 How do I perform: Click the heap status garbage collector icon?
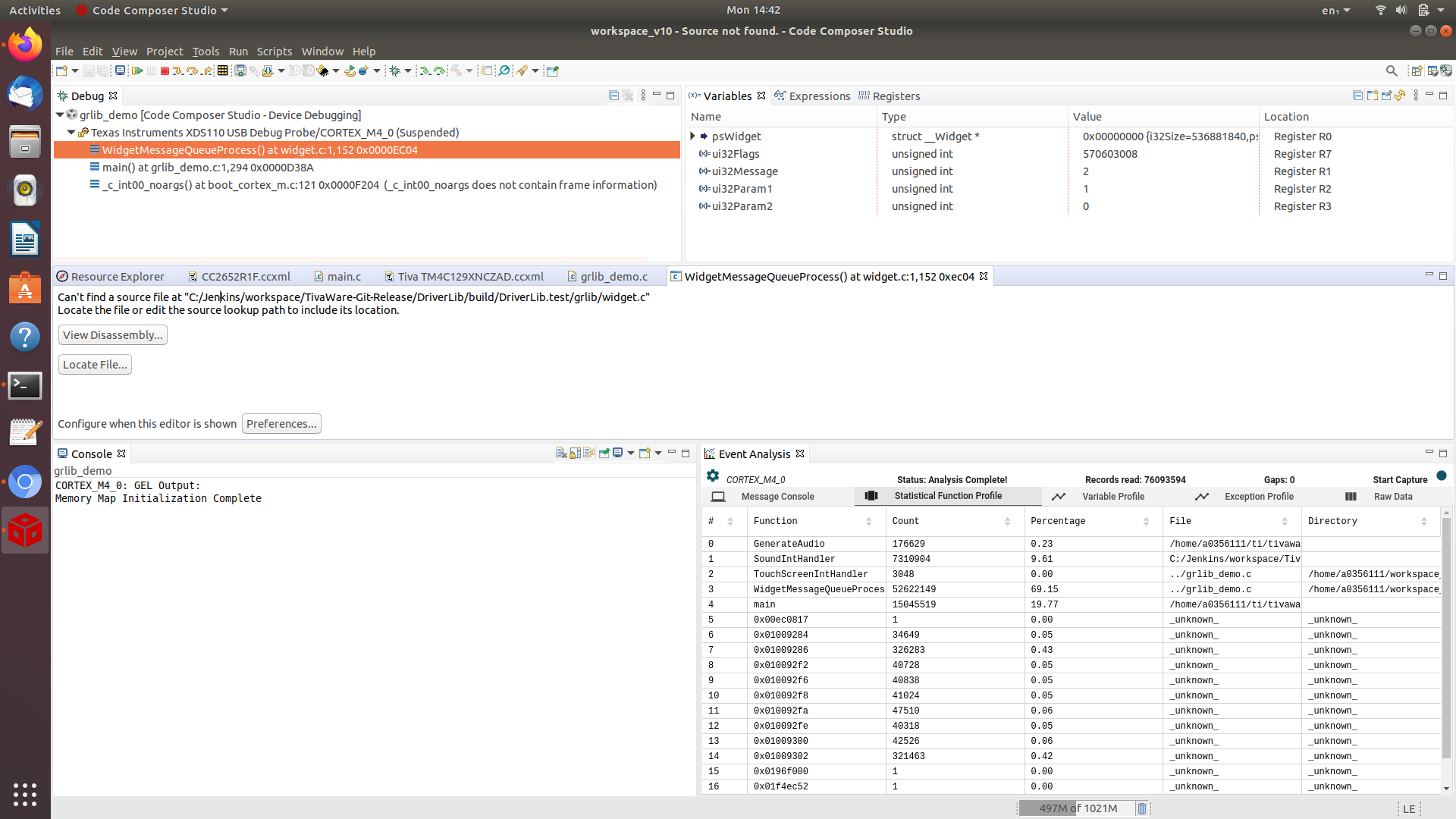[1142, 808]
